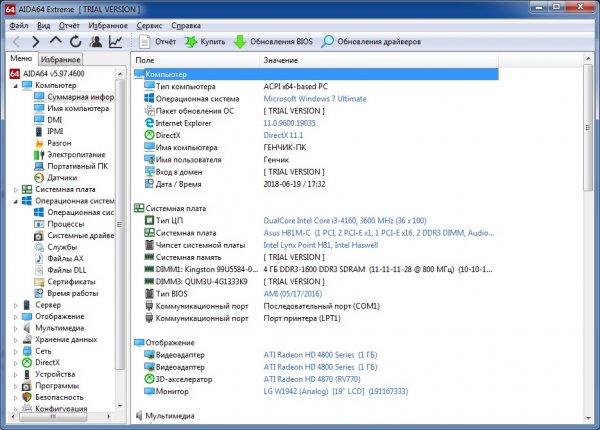
Task: Expand the DirectX tree node
Action: pos(14,361)
